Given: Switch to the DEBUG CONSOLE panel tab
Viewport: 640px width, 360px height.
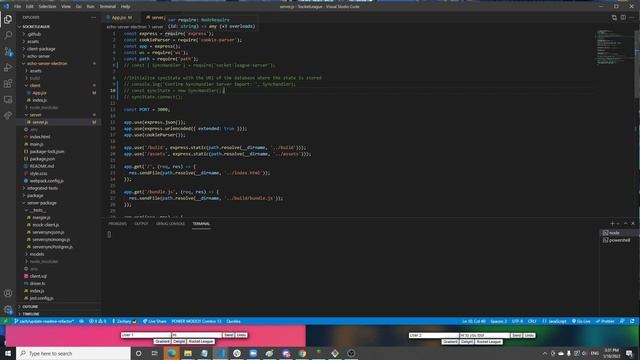Looking at the screenshot, I should click(x=170, y=224).
